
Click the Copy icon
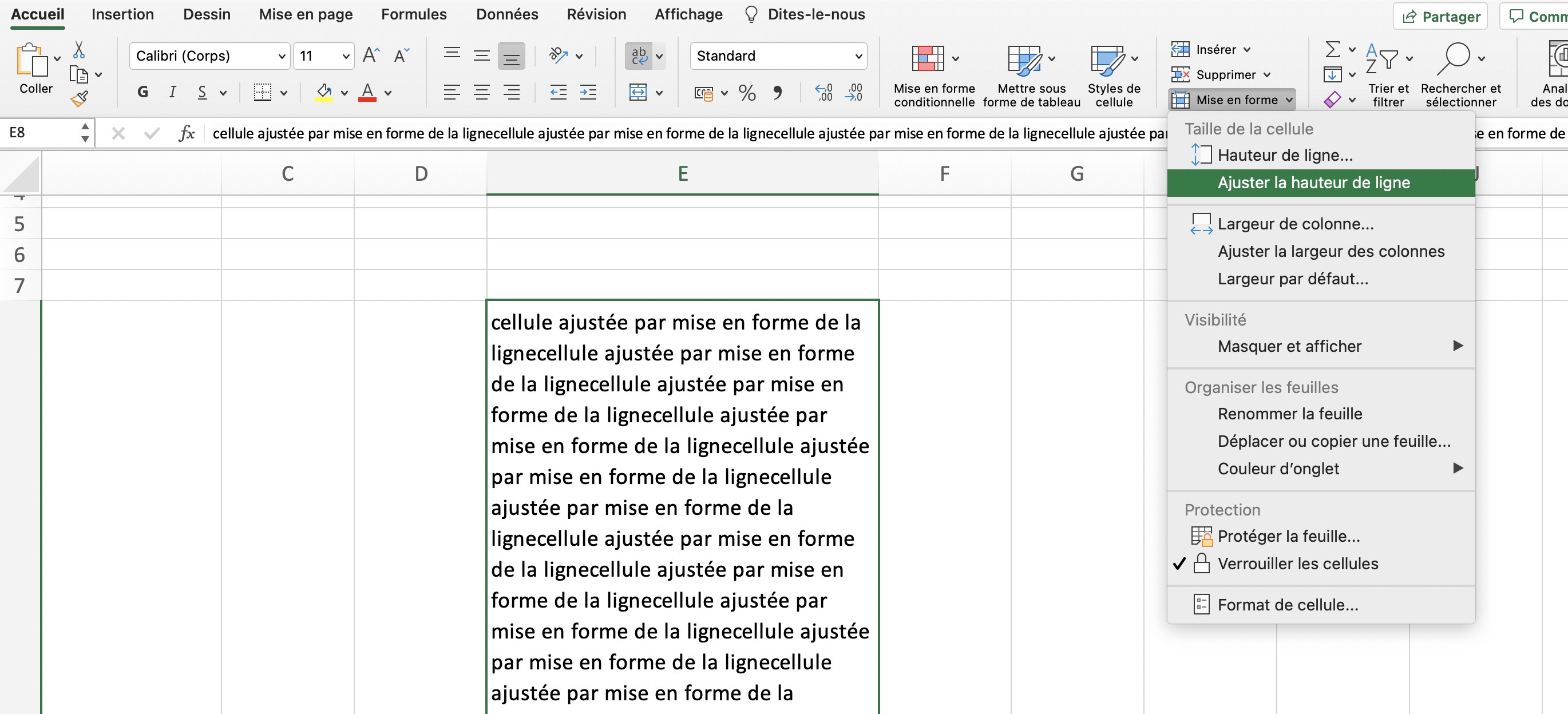click(78, 74)
